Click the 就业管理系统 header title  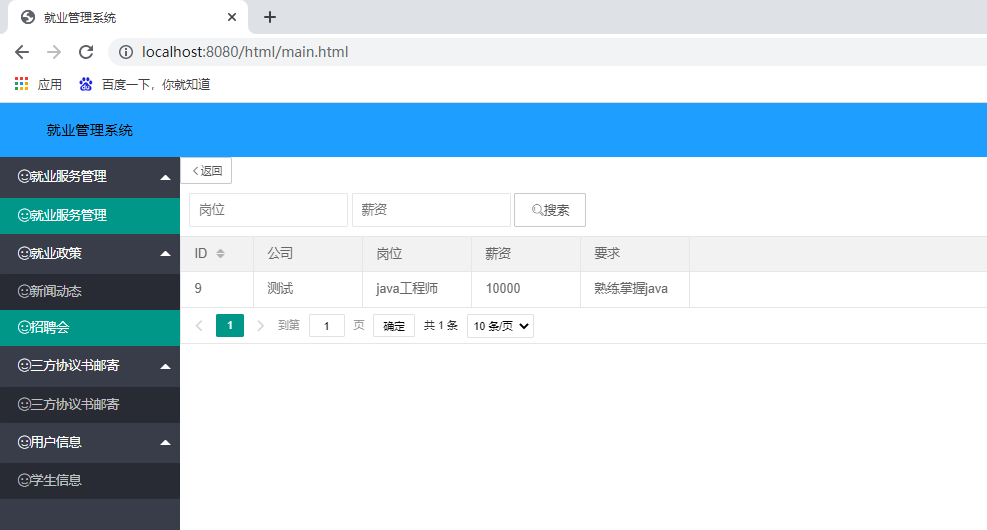[89, 130]
